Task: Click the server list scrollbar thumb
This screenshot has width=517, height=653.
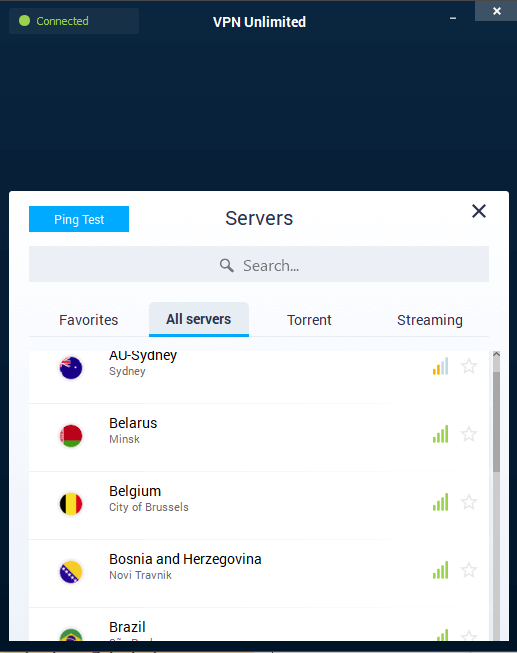Action: 496,422
